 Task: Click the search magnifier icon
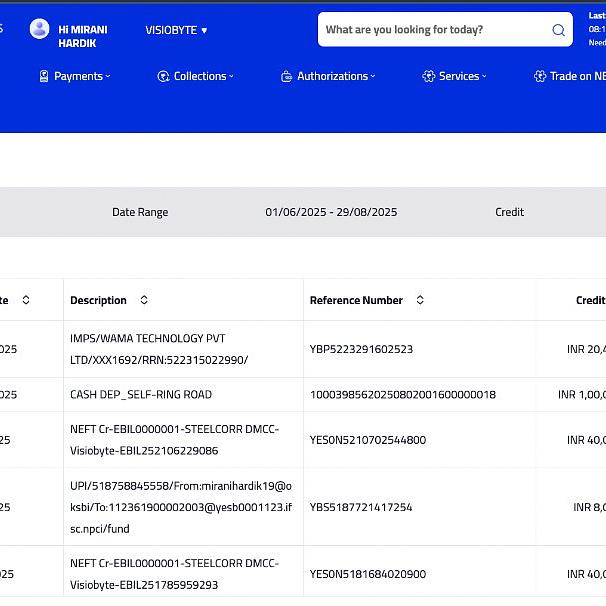[558, 30]
